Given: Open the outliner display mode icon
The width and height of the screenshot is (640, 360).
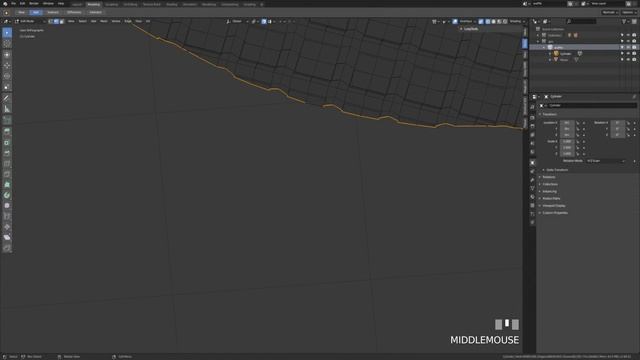Looking at the screenshot, I should (546, 21).
